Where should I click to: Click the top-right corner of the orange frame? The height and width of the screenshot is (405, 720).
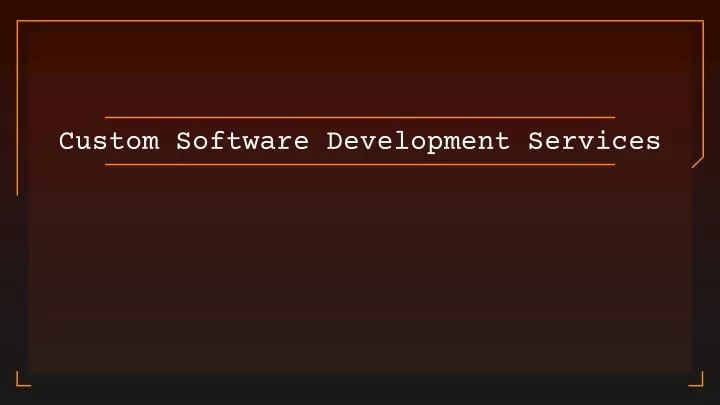click(703, 21)
